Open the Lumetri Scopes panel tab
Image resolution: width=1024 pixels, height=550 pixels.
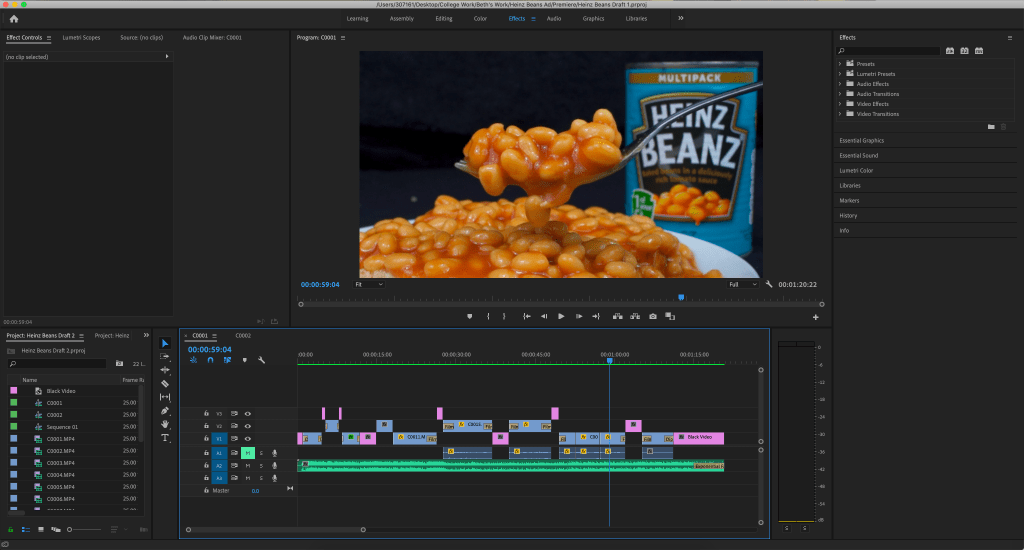[82, 38]
